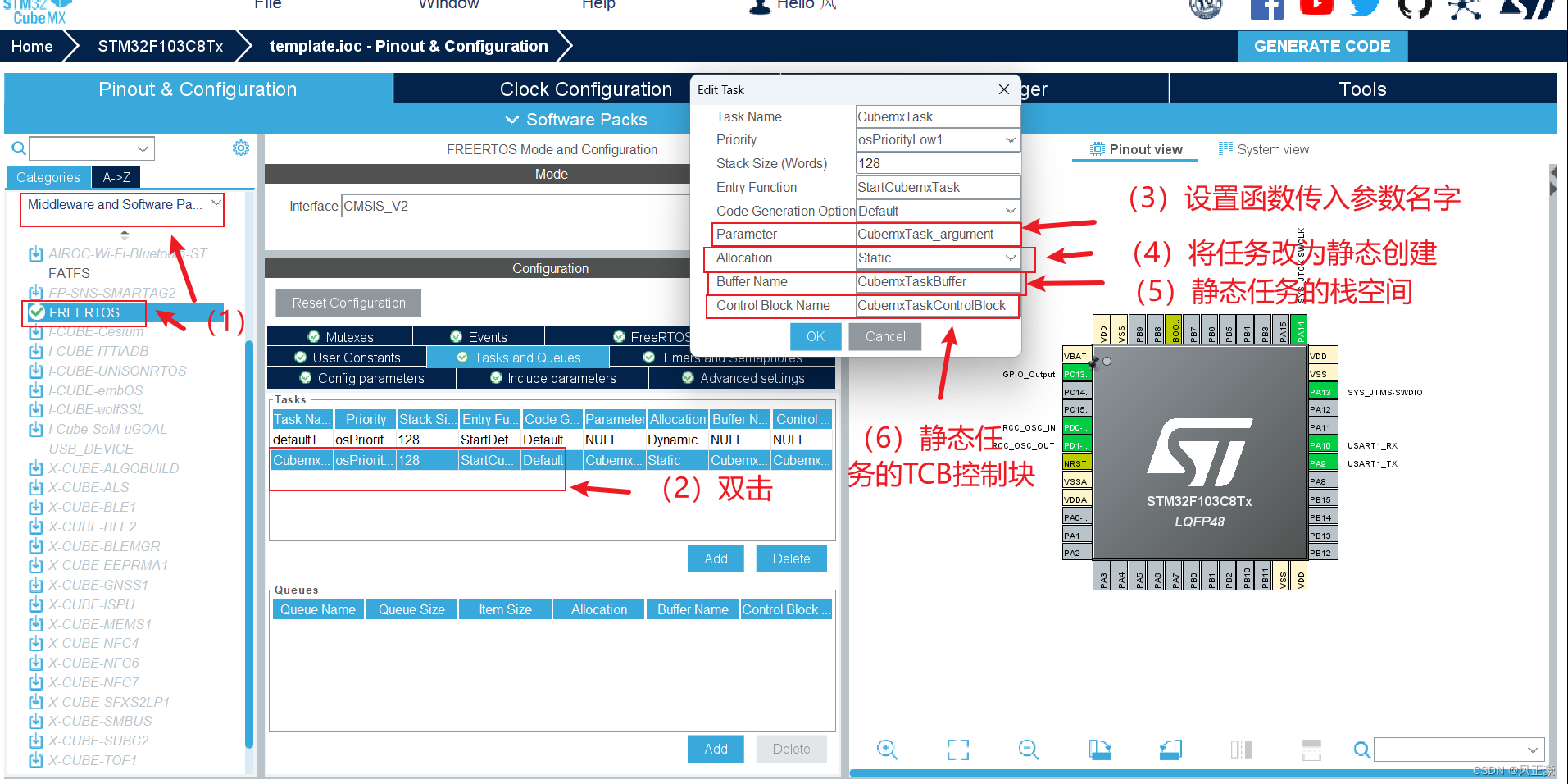Viewport: 1568px width, 784px height.
Task: Open the YouTube link icon
Action: [1316, 7]
